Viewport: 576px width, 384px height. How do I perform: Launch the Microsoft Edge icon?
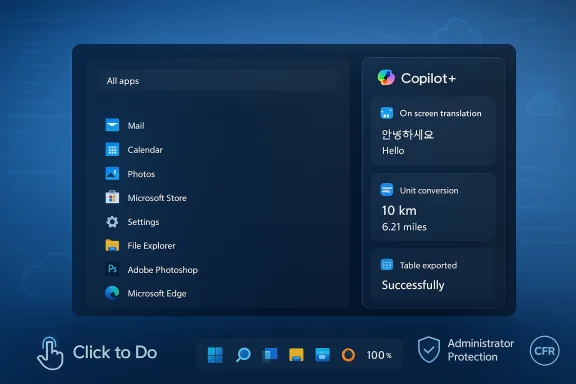coord(112,293)
